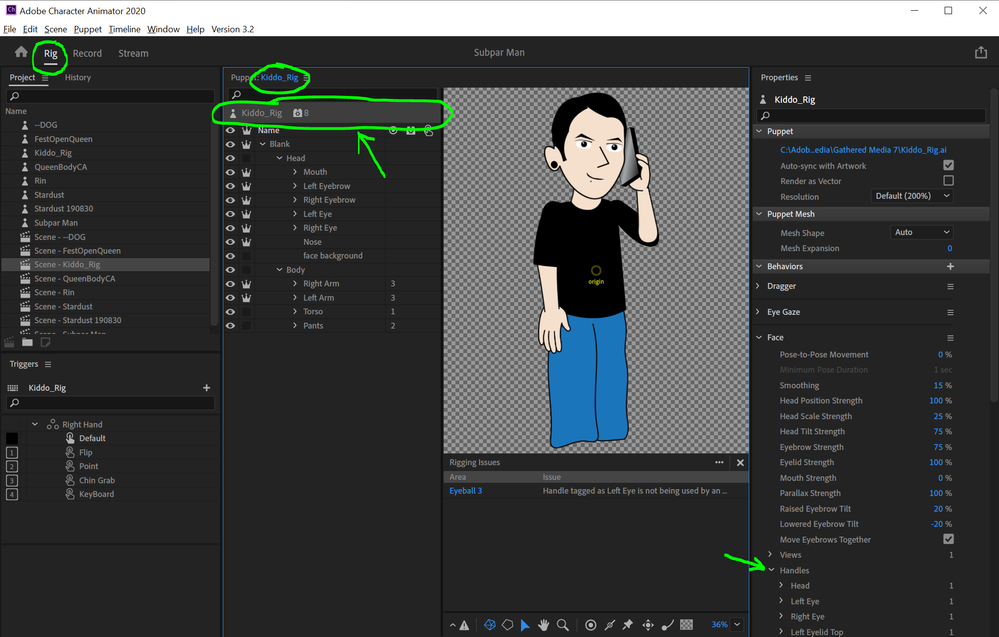999x637 pixels.
Task: Switch to the Record workspace tab
Action: (87, 53)
